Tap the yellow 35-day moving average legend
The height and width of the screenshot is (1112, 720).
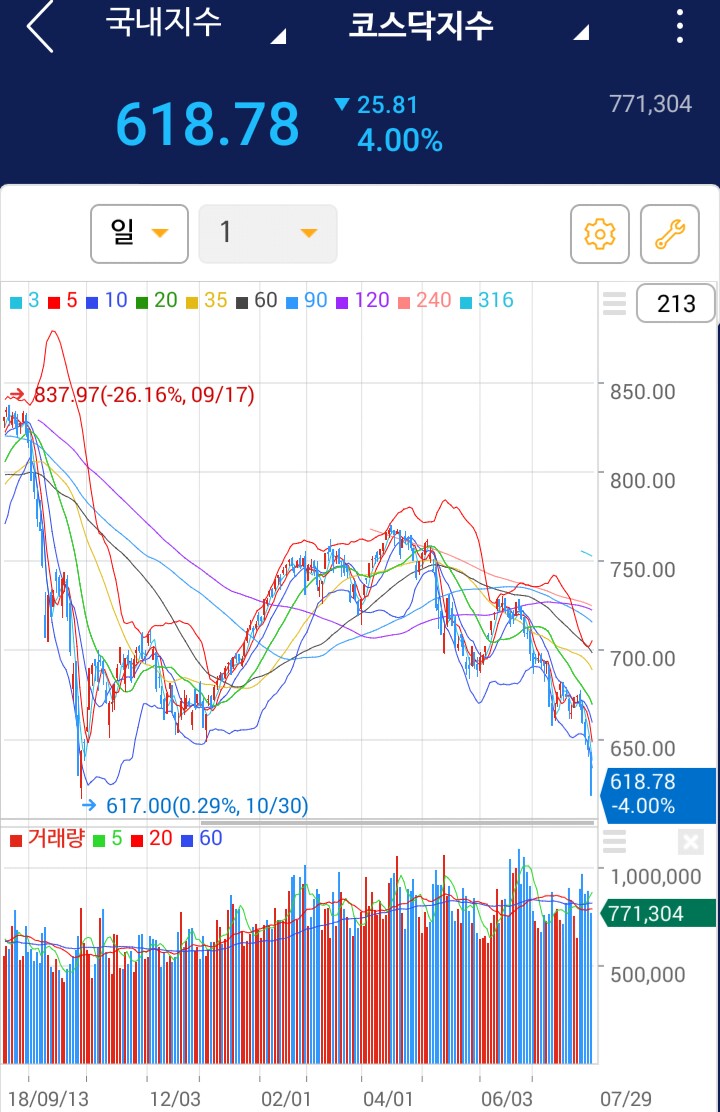(206, 301)
